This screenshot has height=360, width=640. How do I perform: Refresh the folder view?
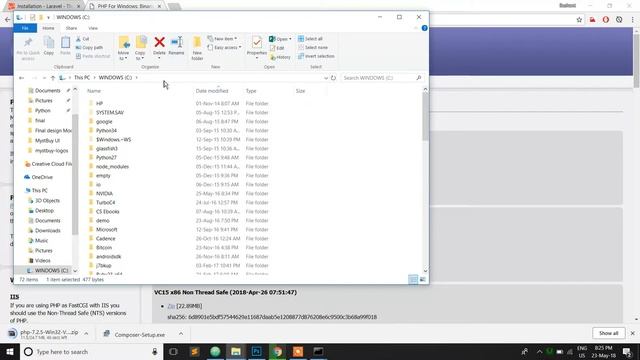click(x=333, y=78)
